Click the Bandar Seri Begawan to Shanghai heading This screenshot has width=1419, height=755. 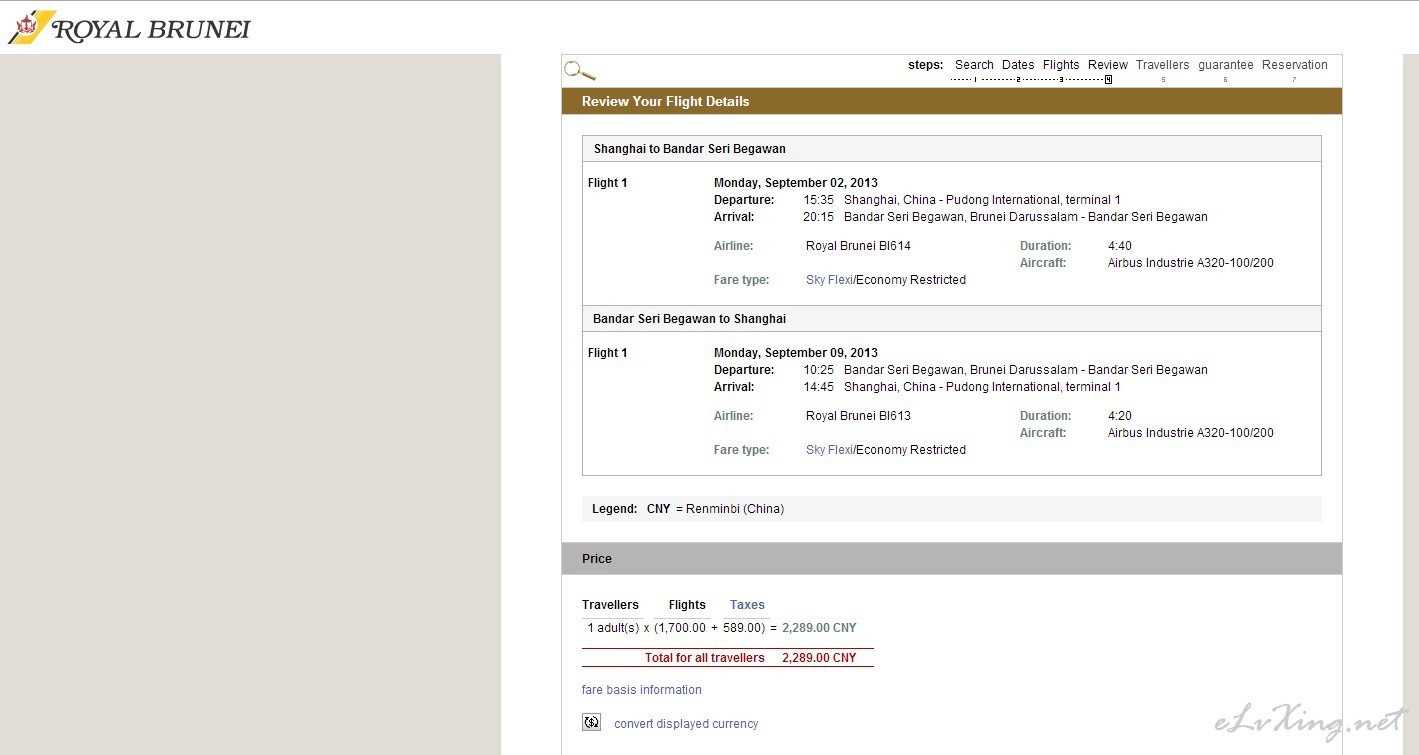point(690,319)
